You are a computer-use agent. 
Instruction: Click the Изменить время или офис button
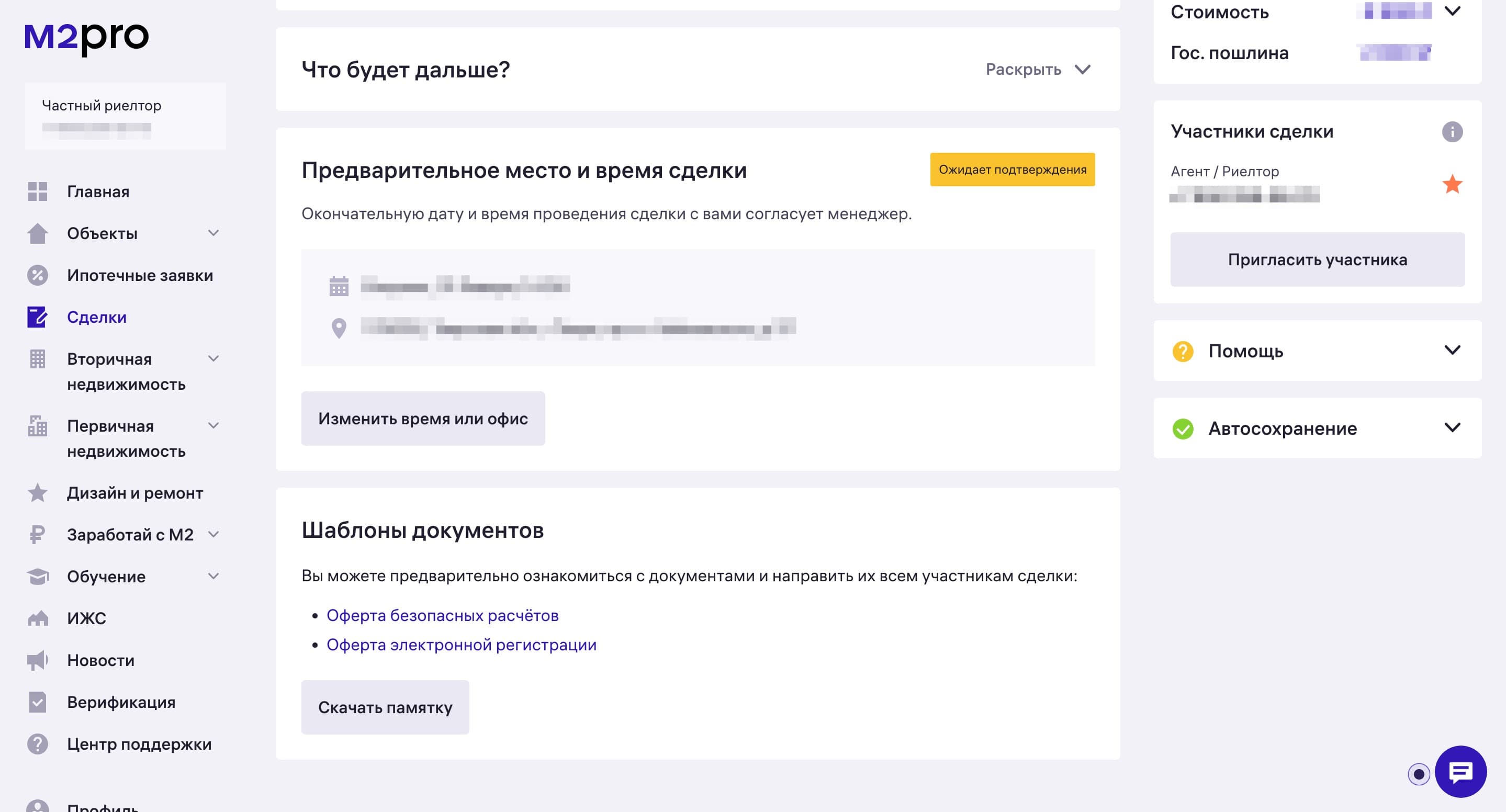[423, 419]
